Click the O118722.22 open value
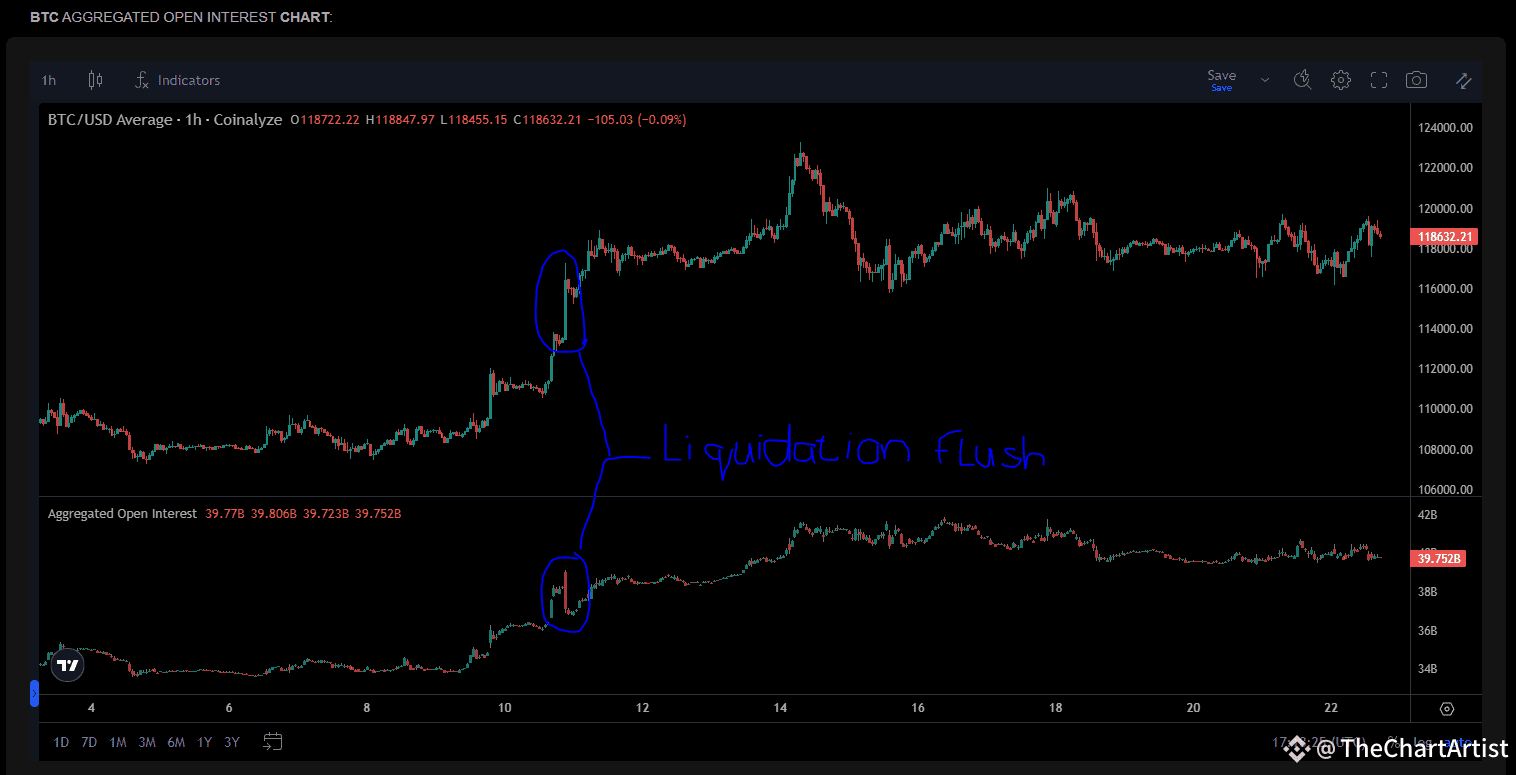The width and height of the screenshot is (1516, 775). 326,120
